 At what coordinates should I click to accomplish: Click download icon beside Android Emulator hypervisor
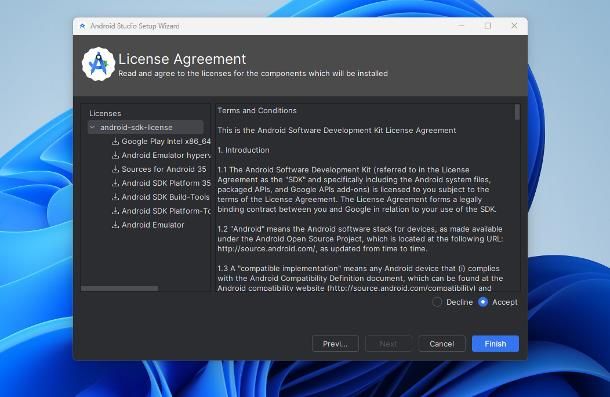(115, 155)
